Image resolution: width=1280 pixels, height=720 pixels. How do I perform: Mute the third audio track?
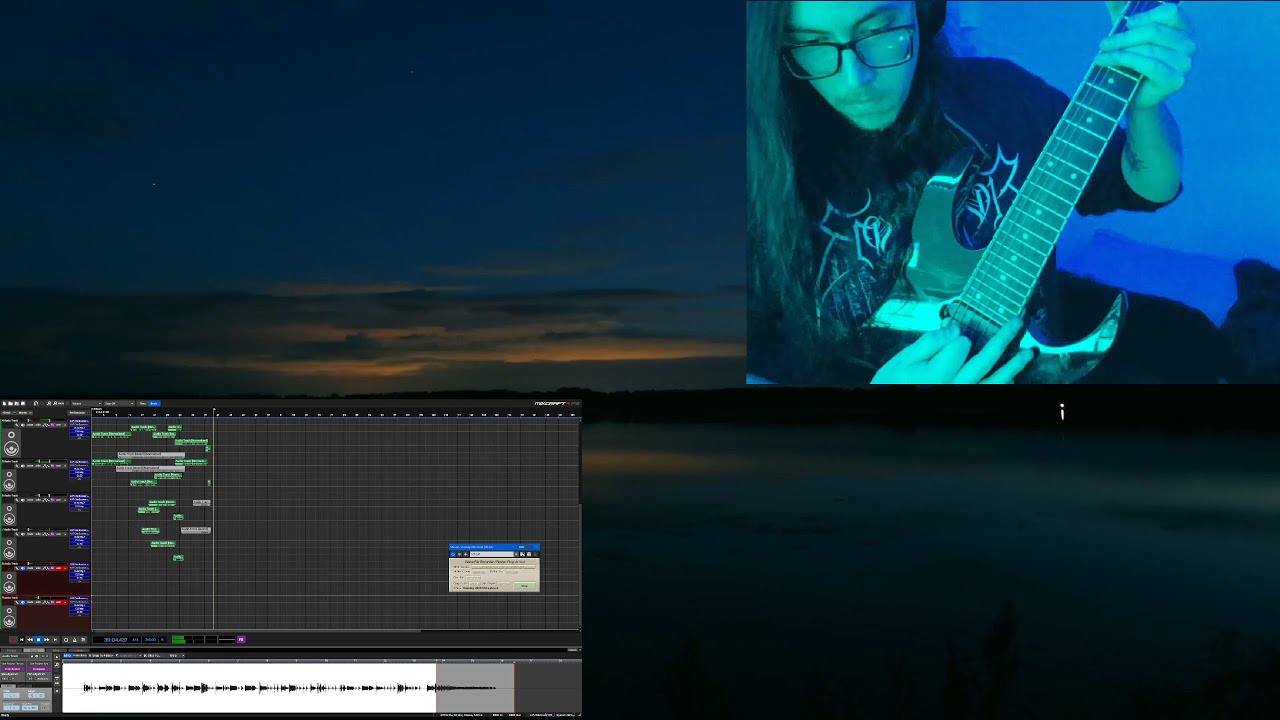pyautogui.click(x=30, y=500)
